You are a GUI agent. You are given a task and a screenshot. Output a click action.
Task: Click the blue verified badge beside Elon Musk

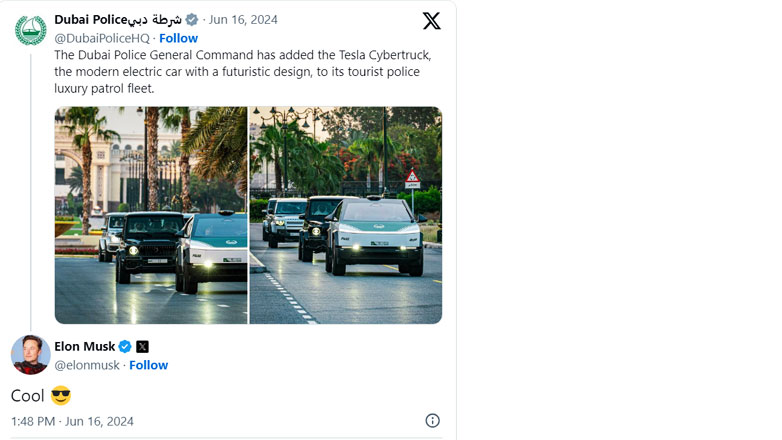pos(125,347)
